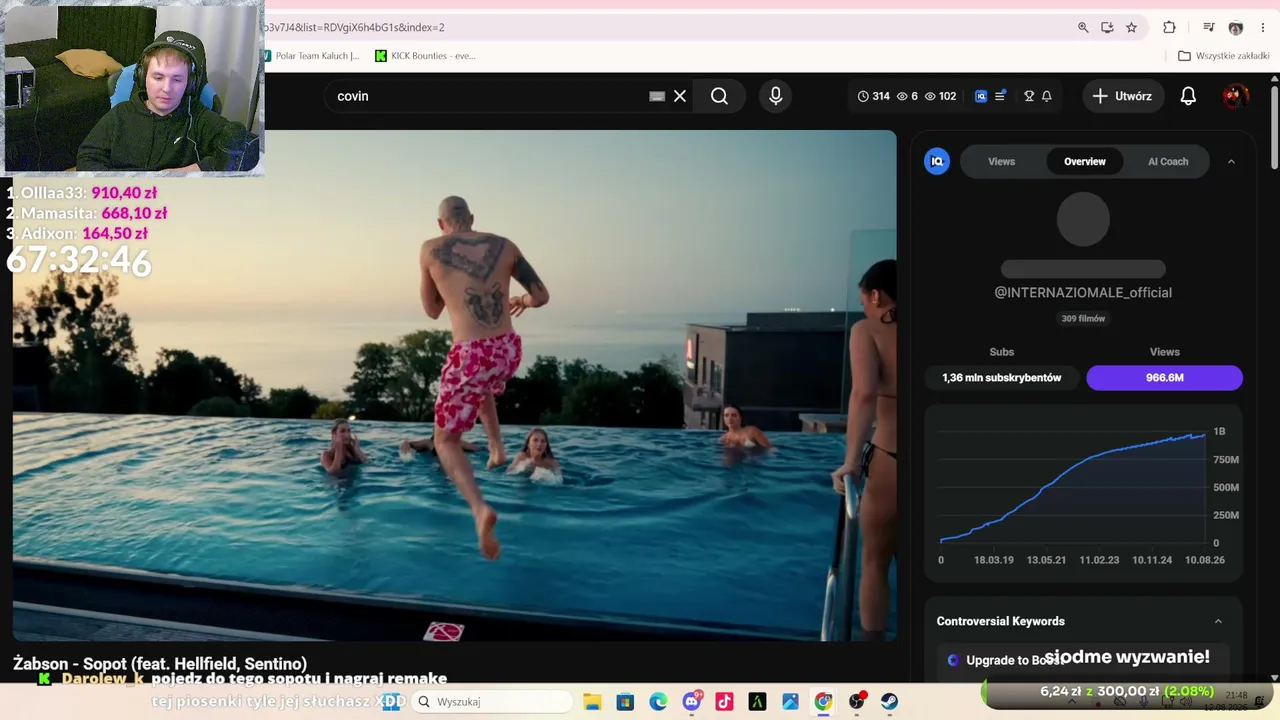Click the install app icon in address bar
The width and height of the screenshot is (1280, 720).
click(x=1107, y=27)
